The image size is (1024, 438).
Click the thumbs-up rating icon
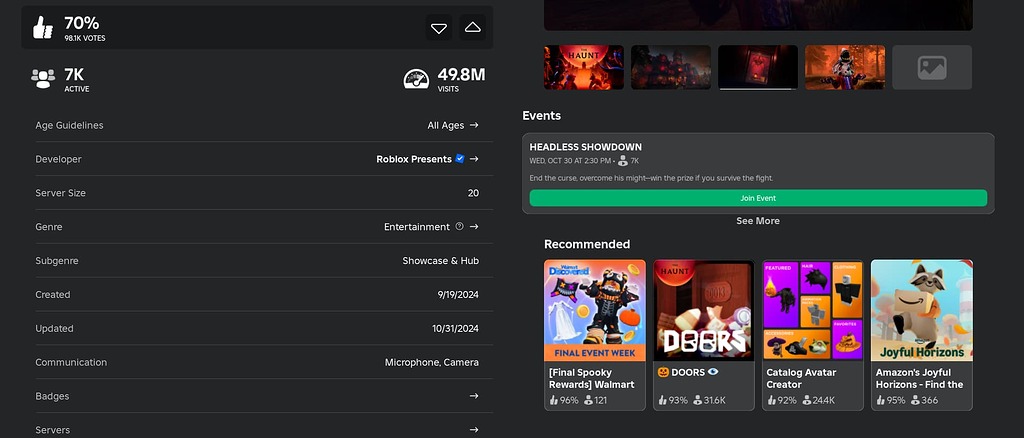[43, 27]
